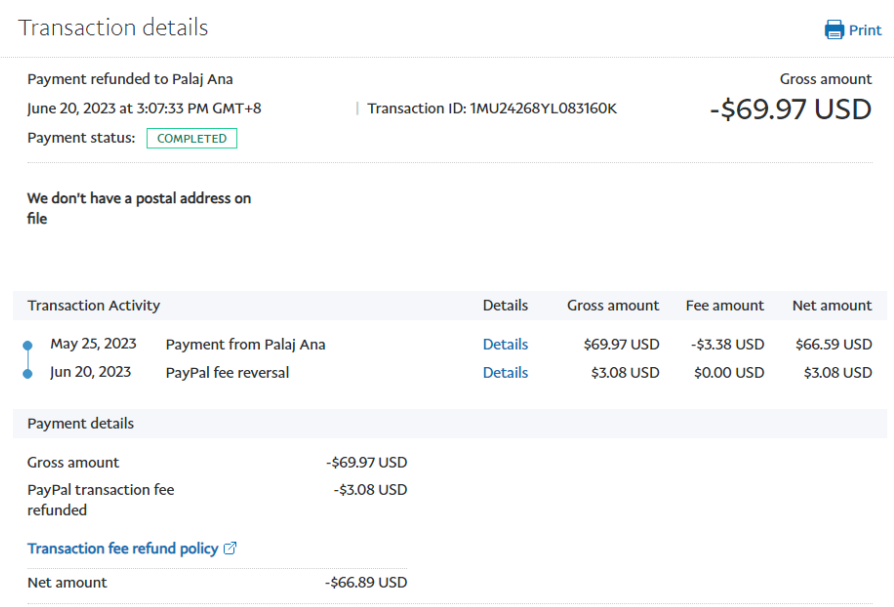The width and height of the screenshot is (894, 607).
Task: Click the timeline dot for May 25, 2023
Action: [28, 346]
